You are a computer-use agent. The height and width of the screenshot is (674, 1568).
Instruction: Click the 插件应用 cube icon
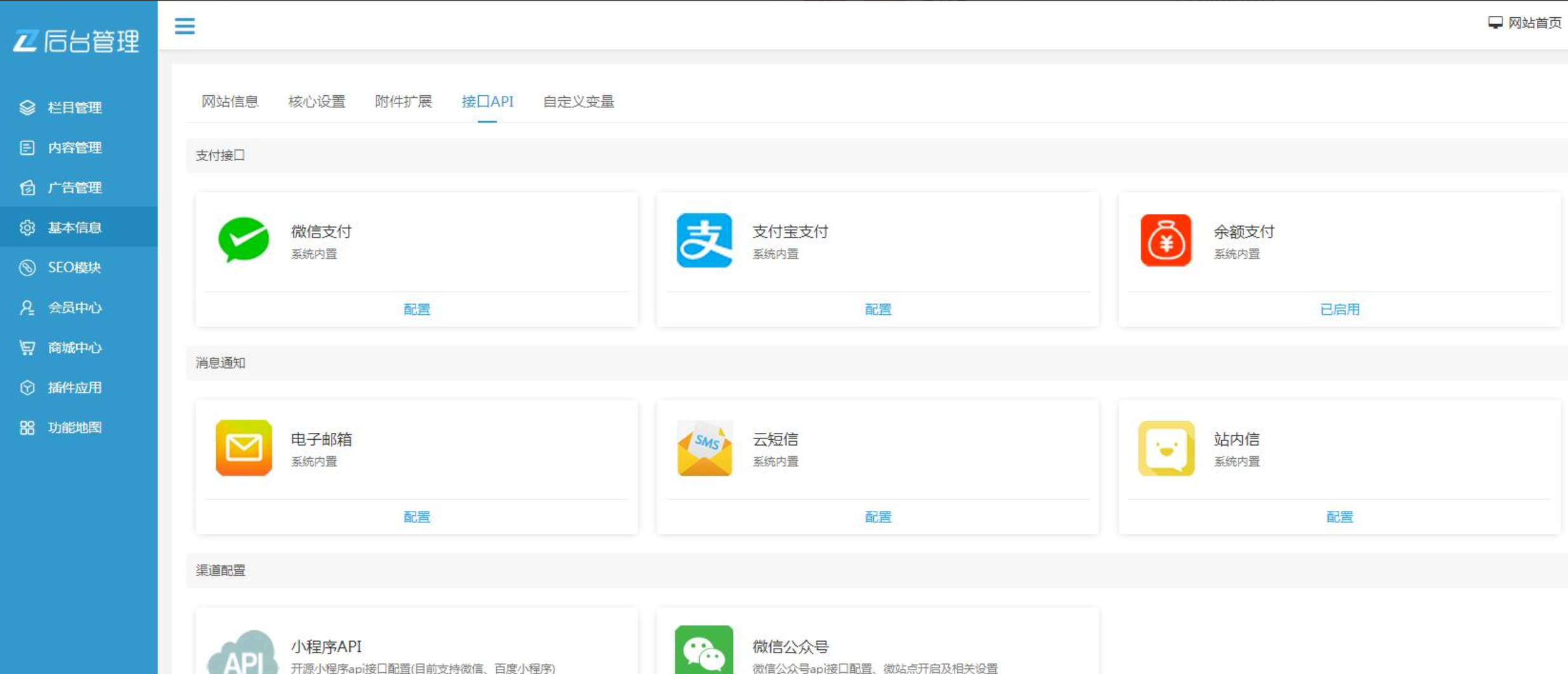27,387
